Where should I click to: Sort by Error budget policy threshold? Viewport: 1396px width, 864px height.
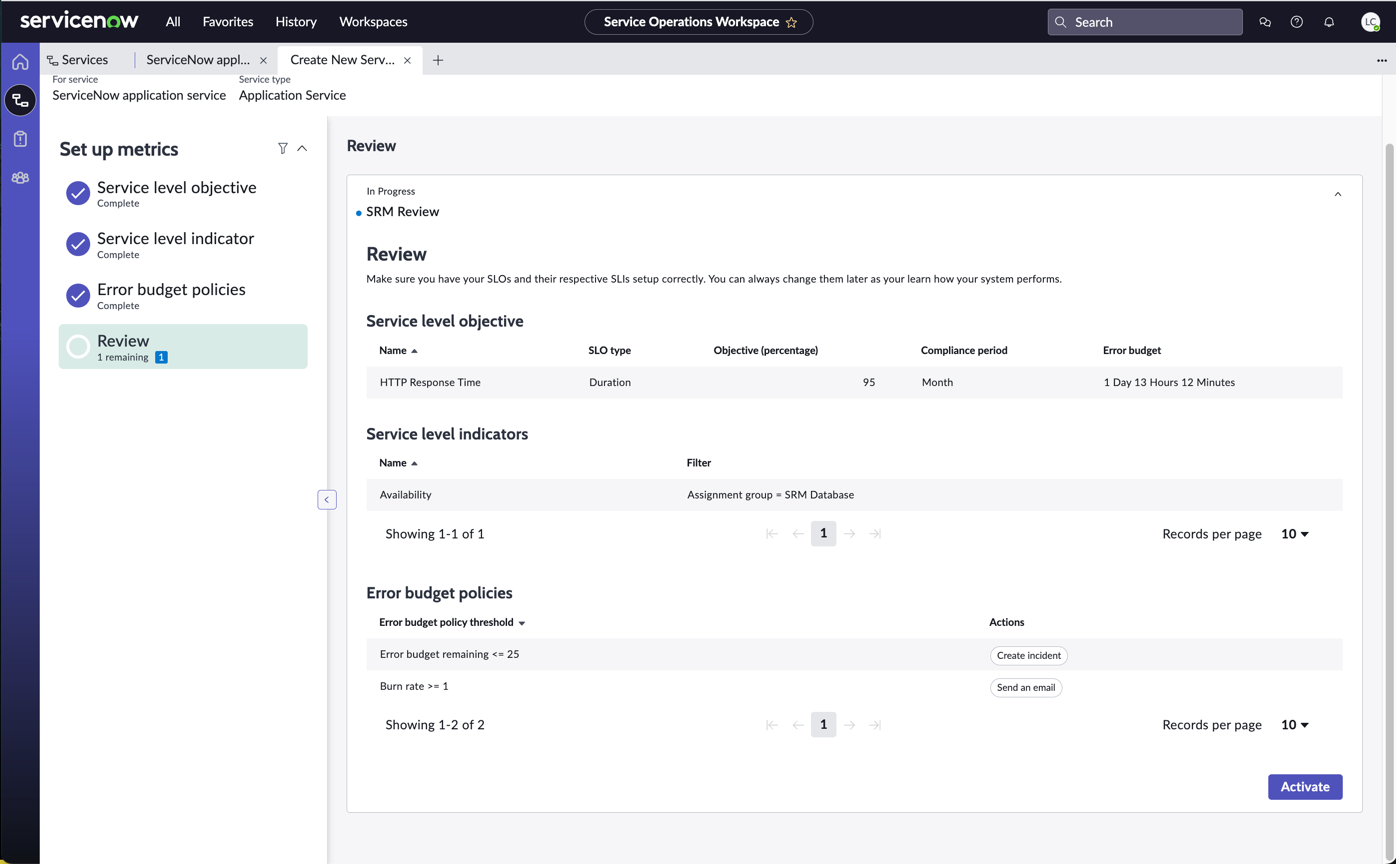(452, 622)
